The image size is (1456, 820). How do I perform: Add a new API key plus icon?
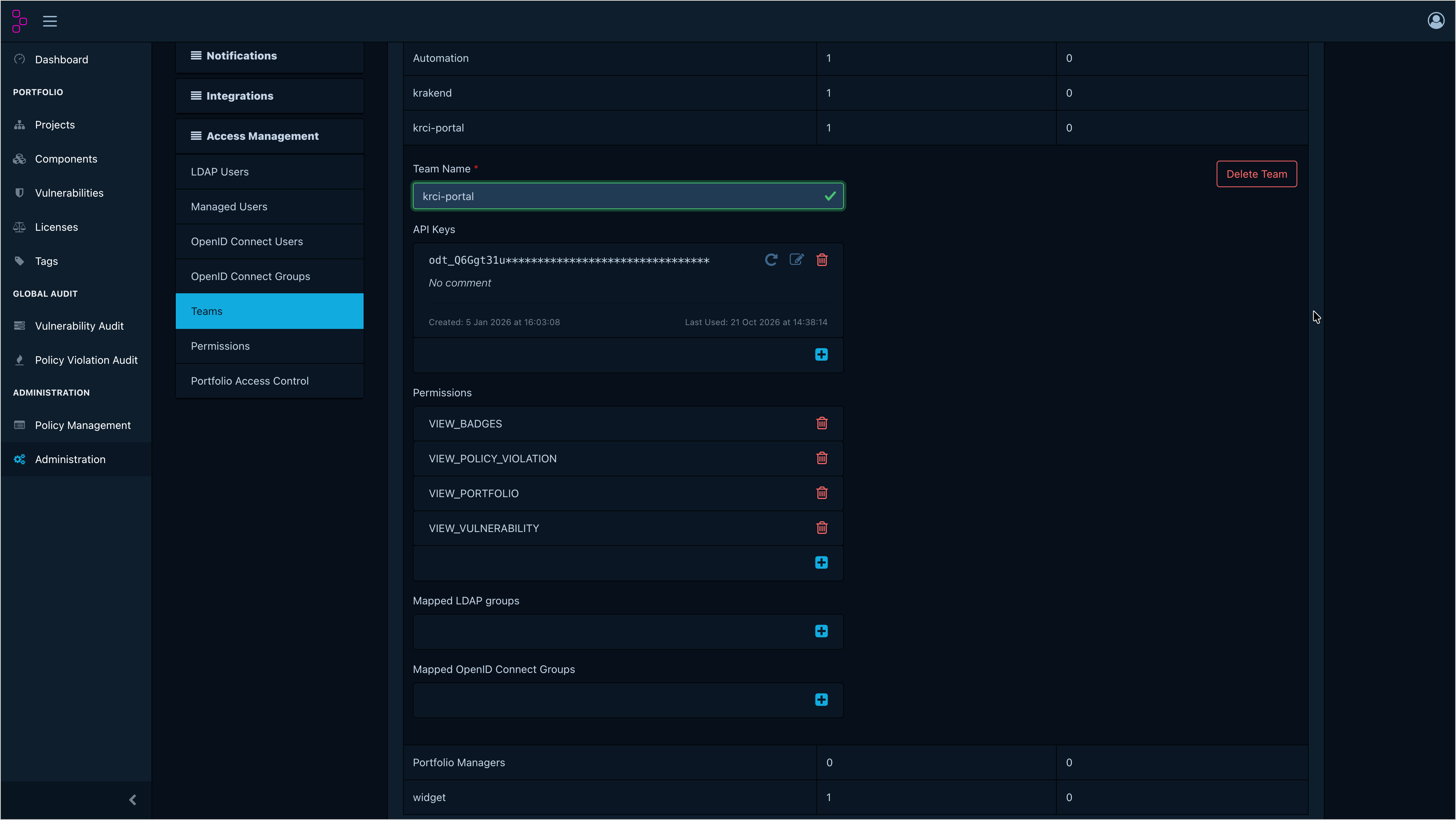click(821, 355)
